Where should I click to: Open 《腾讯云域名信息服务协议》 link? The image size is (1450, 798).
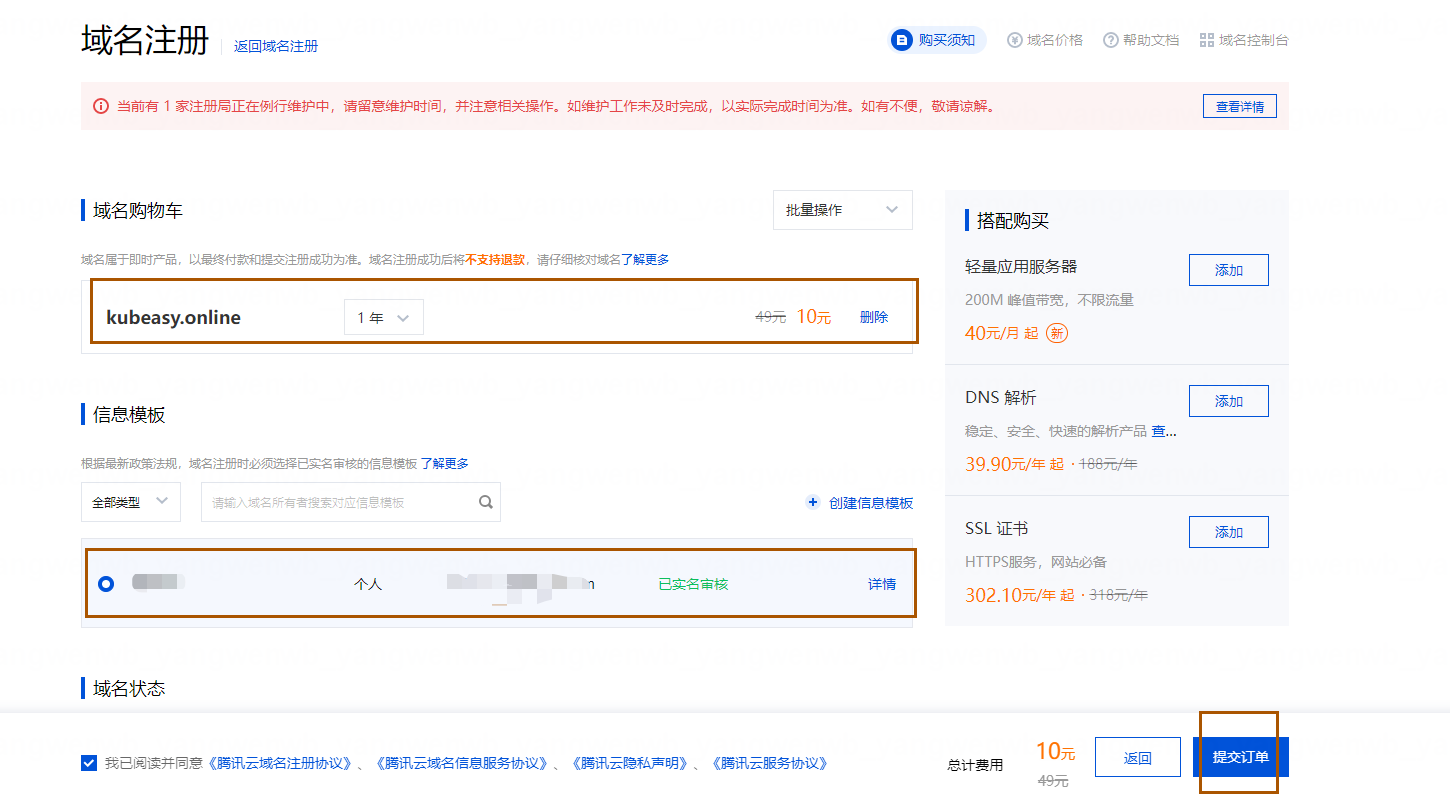coord(460,763)
